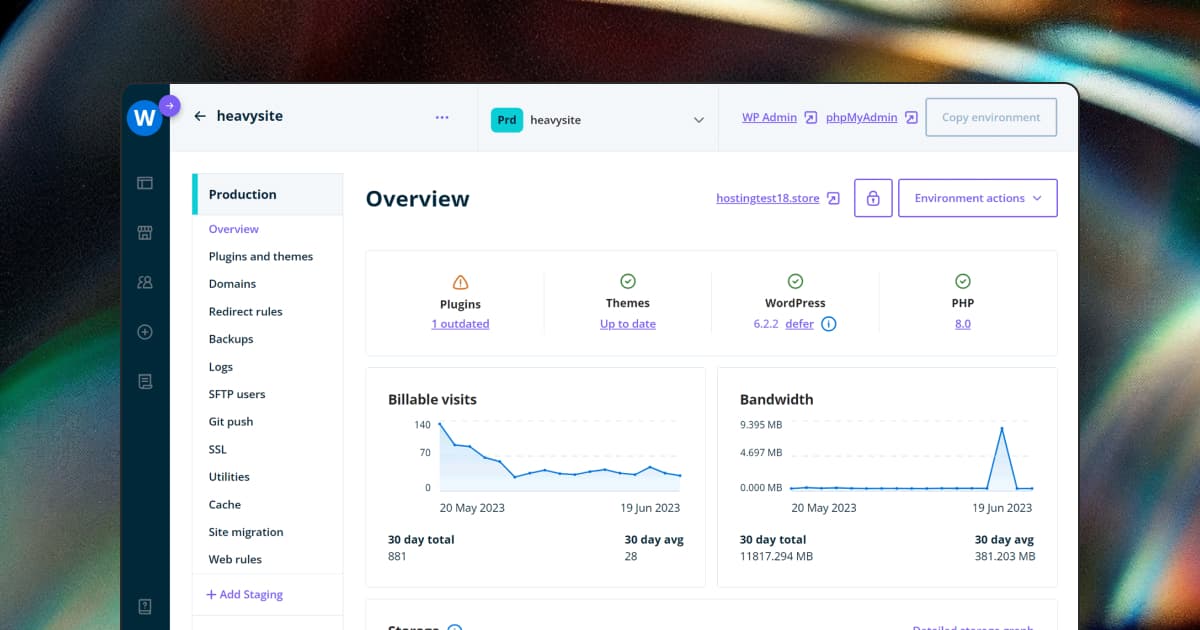Viewport: 1200px width, 630px height.
Task: Open Plugins and themes
Action: pos(261,257)
